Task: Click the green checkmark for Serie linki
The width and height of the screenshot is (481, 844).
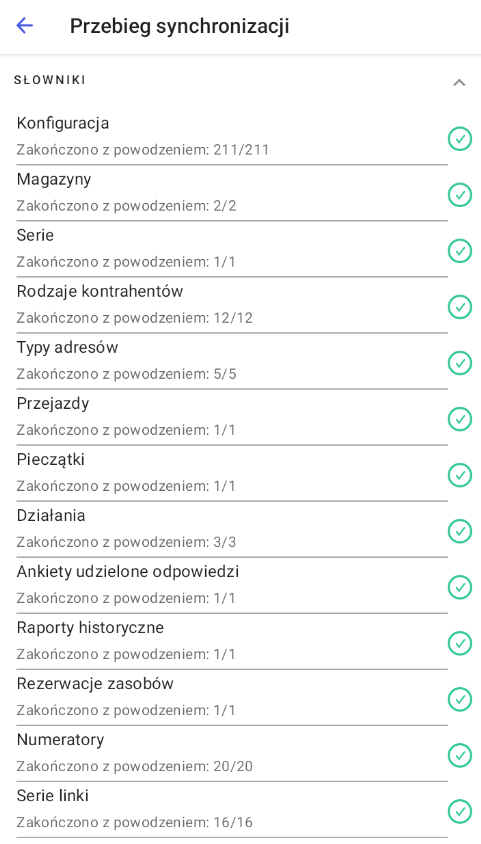Action: point(459,810)
